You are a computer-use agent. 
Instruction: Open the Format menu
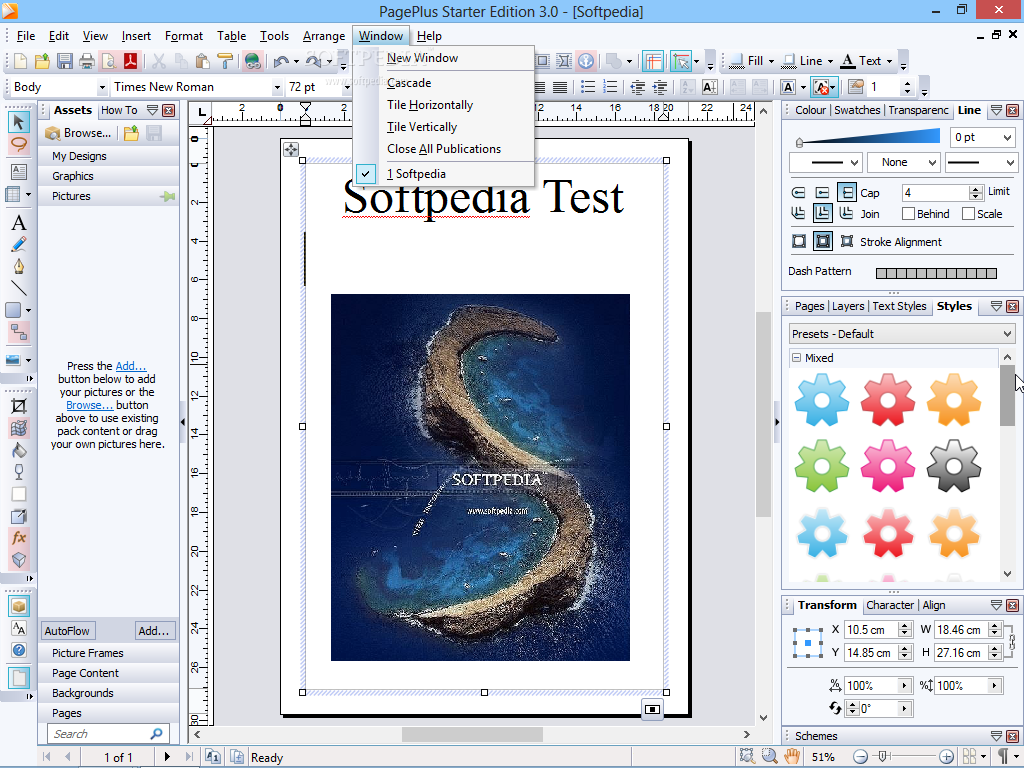coord(184,36)
